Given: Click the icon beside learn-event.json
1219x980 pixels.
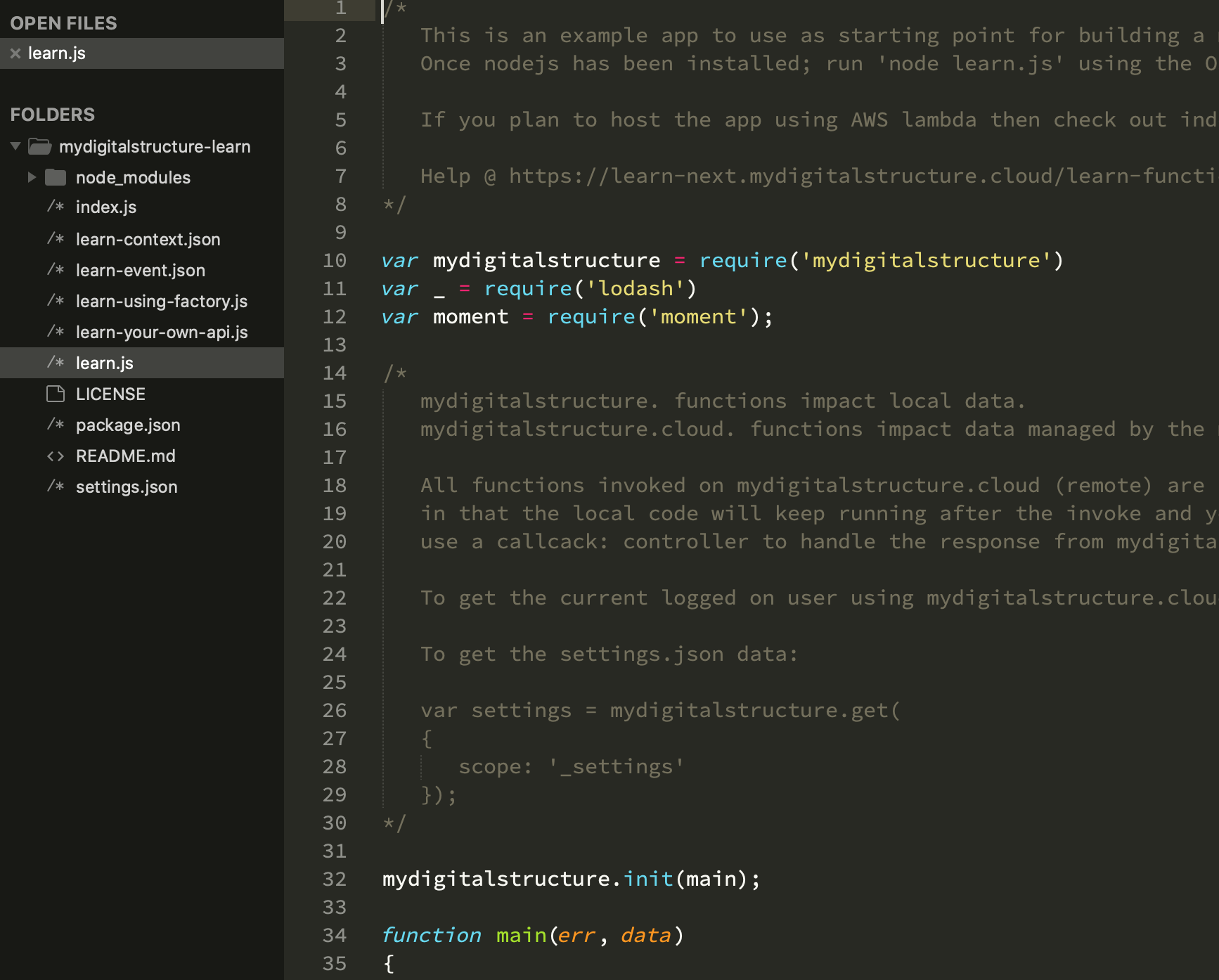Looking at the screenshot, I should pos(56,270).
